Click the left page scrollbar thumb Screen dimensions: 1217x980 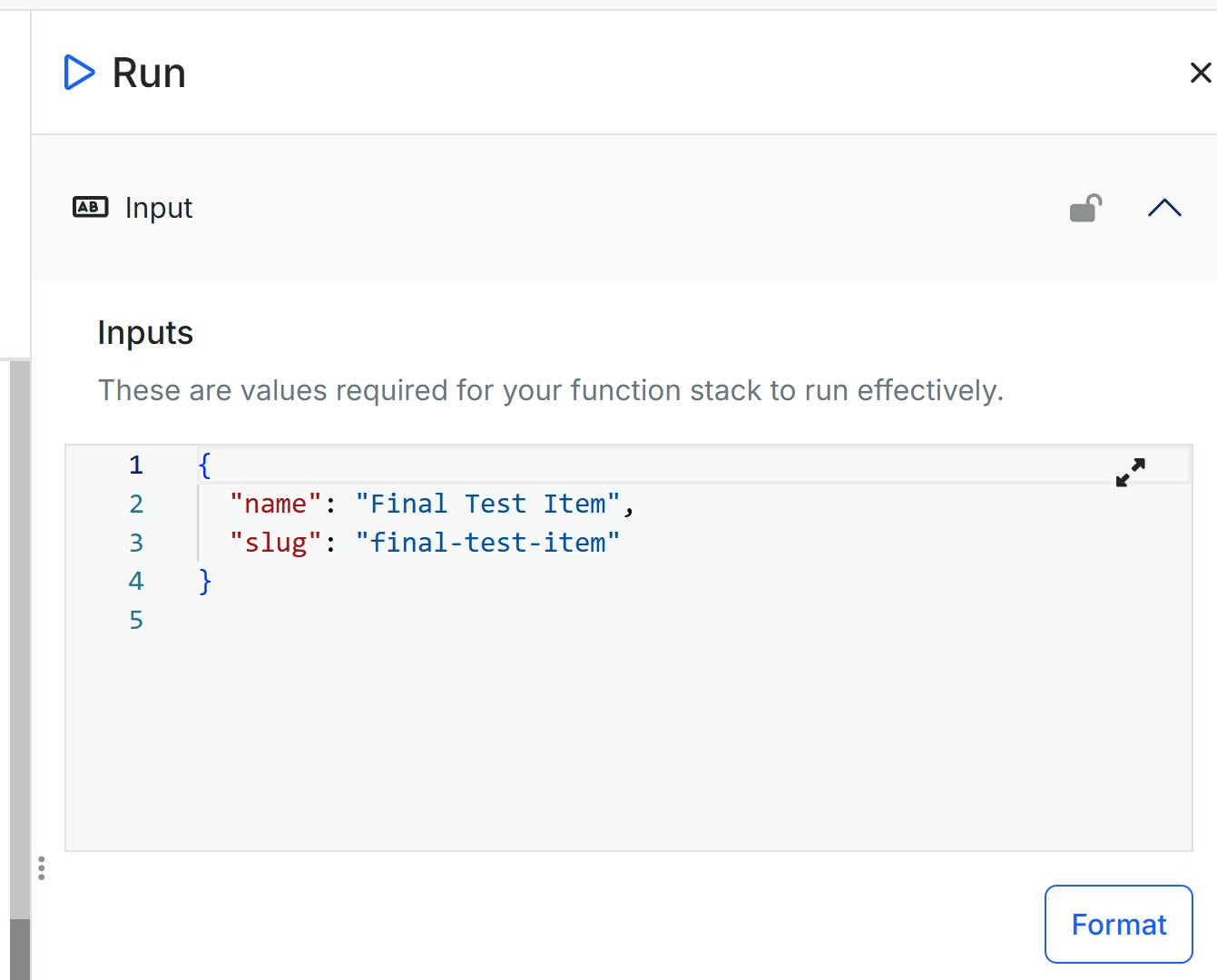(x=20, y=948)
